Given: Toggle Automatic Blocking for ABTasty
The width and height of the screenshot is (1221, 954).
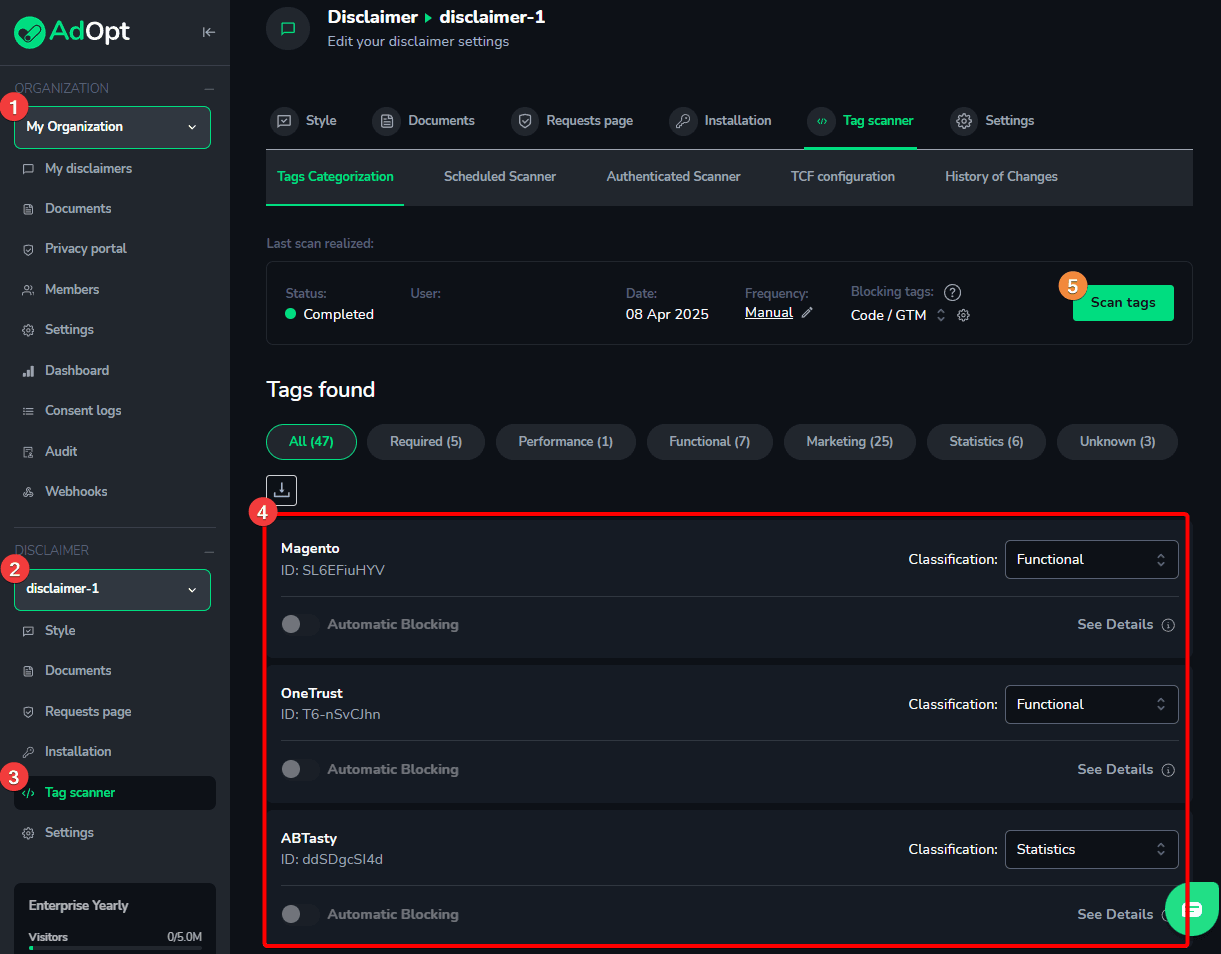Looking at the screenshot, I should 300,914.
